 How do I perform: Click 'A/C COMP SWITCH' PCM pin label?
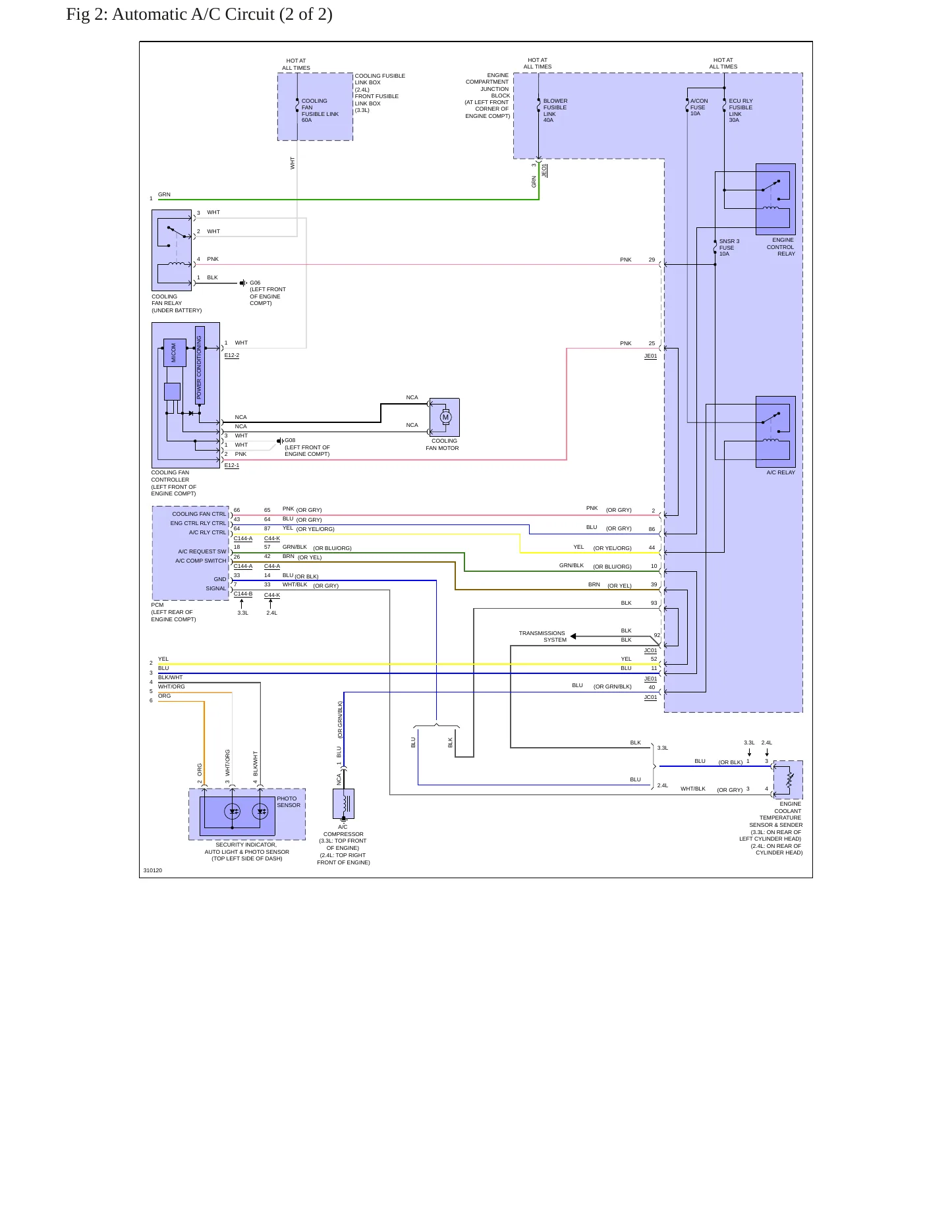[x=201, y=561]
